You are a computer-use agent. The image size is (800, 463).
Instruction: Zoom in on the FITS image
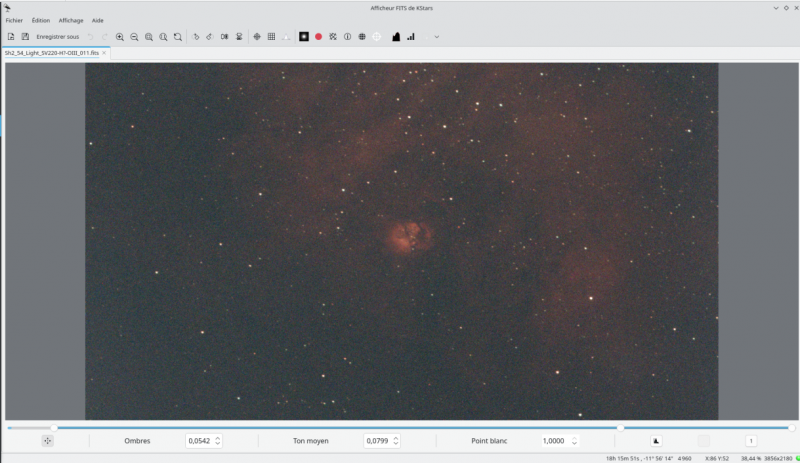coord(119,37)
